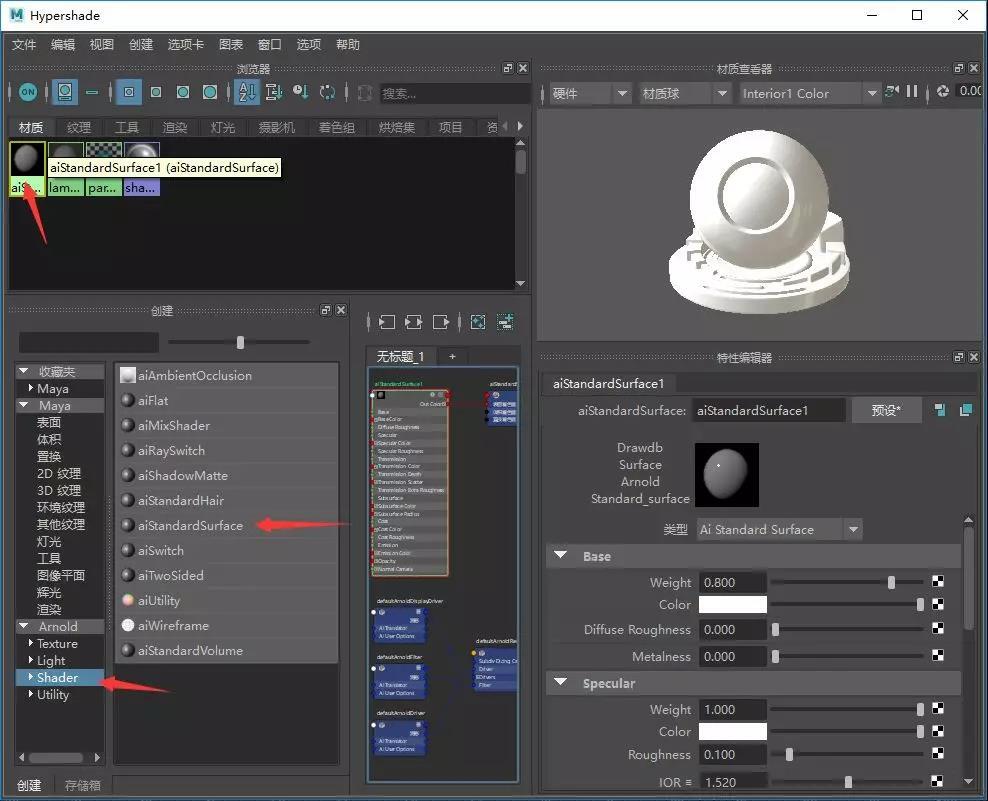The width and height of the screenshot is (988, 801).
Task: Switch to the 纹理 tab in browser
Action: point(79,127)
